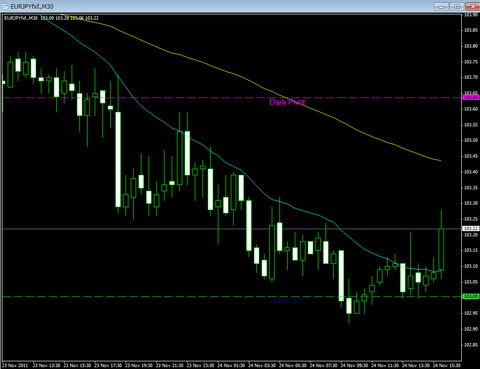Click the '24 Nov 05:30' time axis label
The image size is (480, 369).
coord(293,365)
